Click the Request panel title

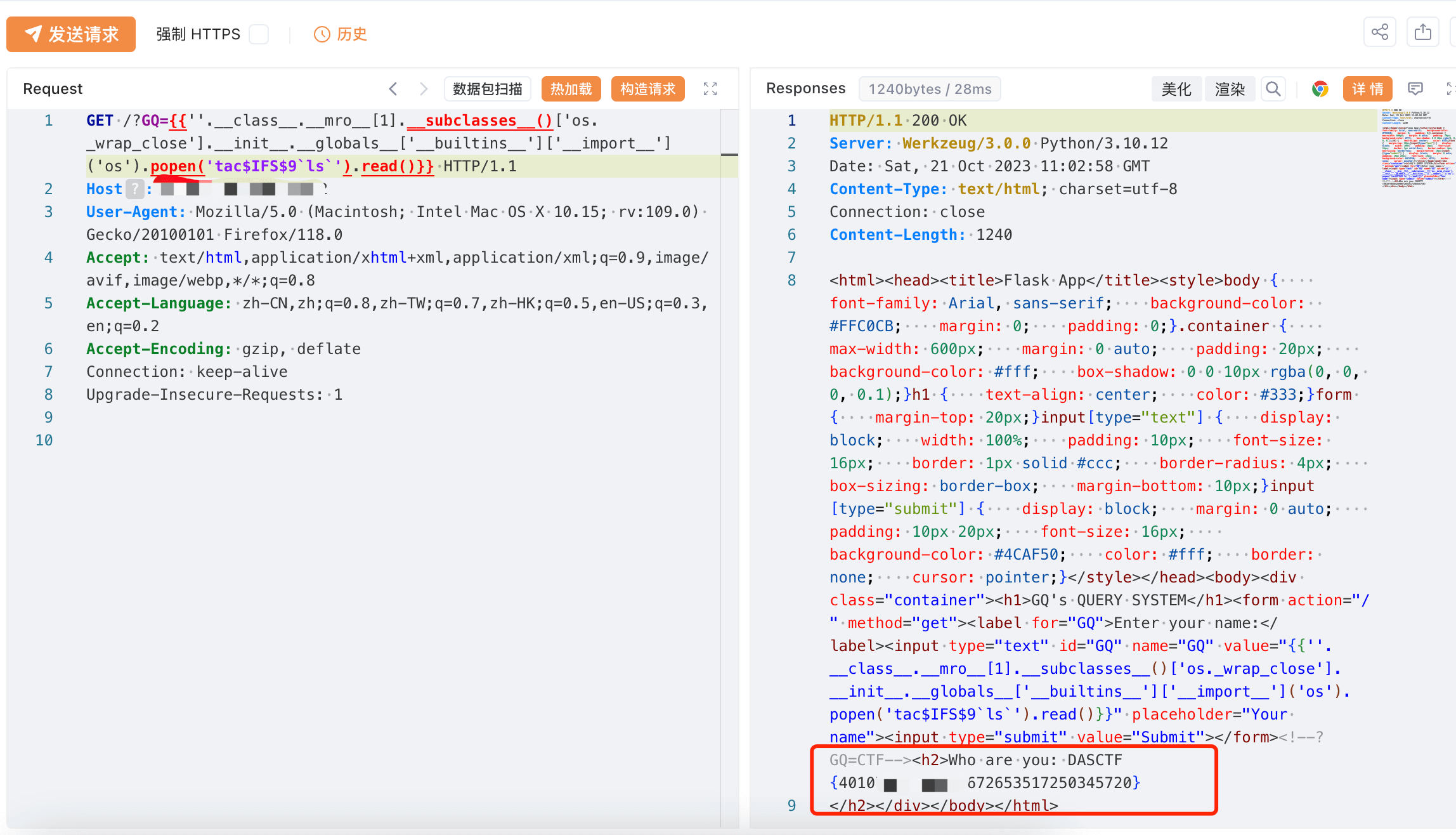(x=53, y=89)
